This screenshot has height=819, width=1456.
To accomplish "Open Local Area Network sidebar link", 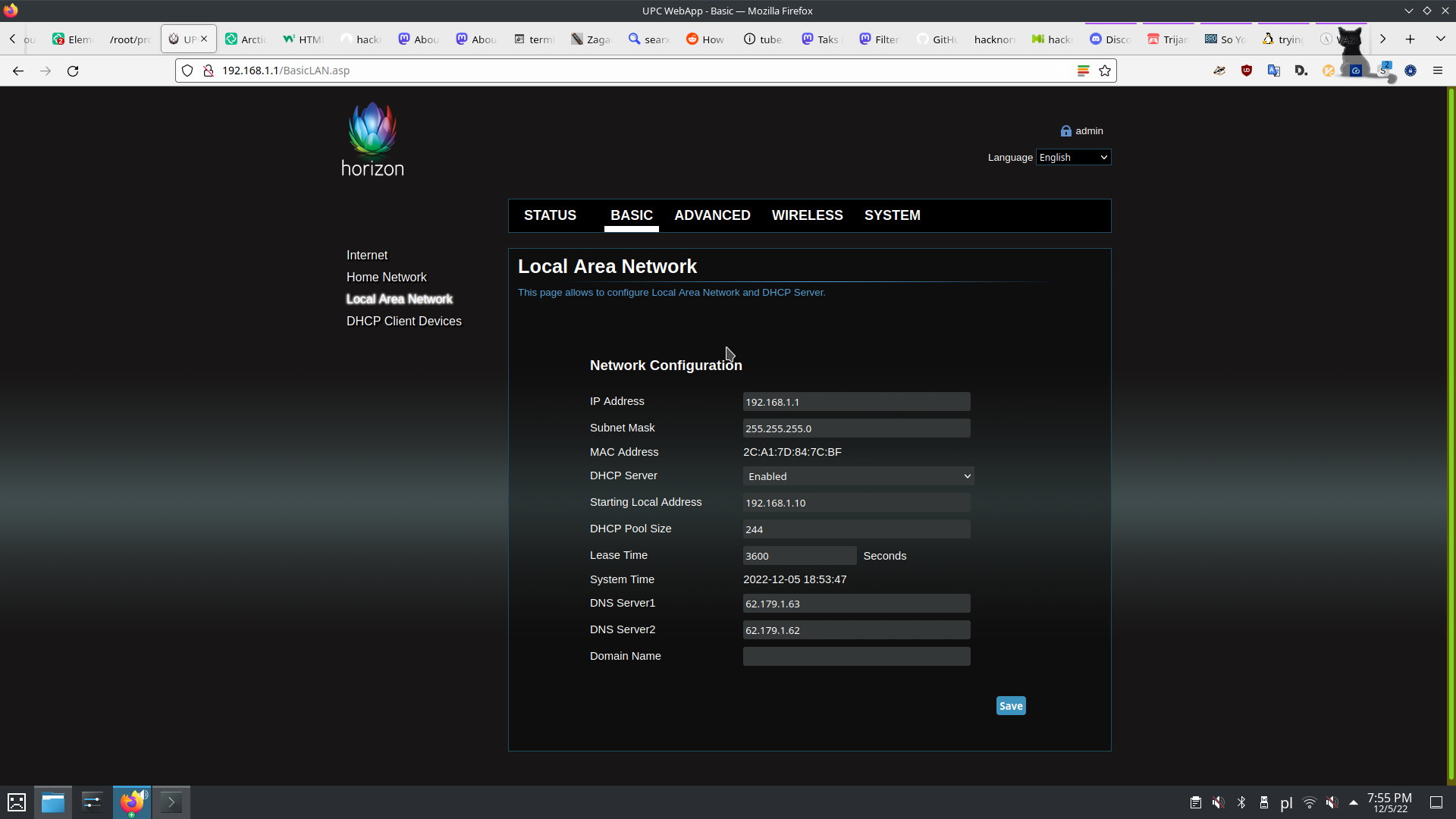I will point(400,300).
